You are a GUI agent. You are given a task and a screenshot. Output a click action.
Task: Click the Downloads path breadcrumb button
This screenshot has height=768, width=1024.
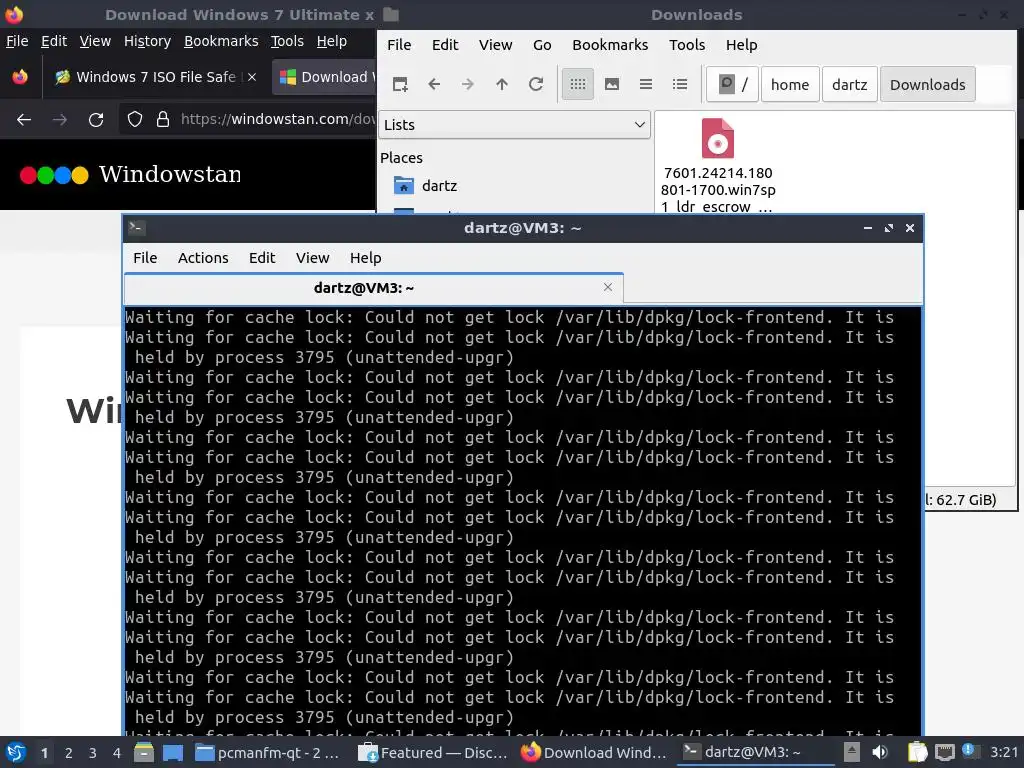pyautogui.click(x=927, y=84)
